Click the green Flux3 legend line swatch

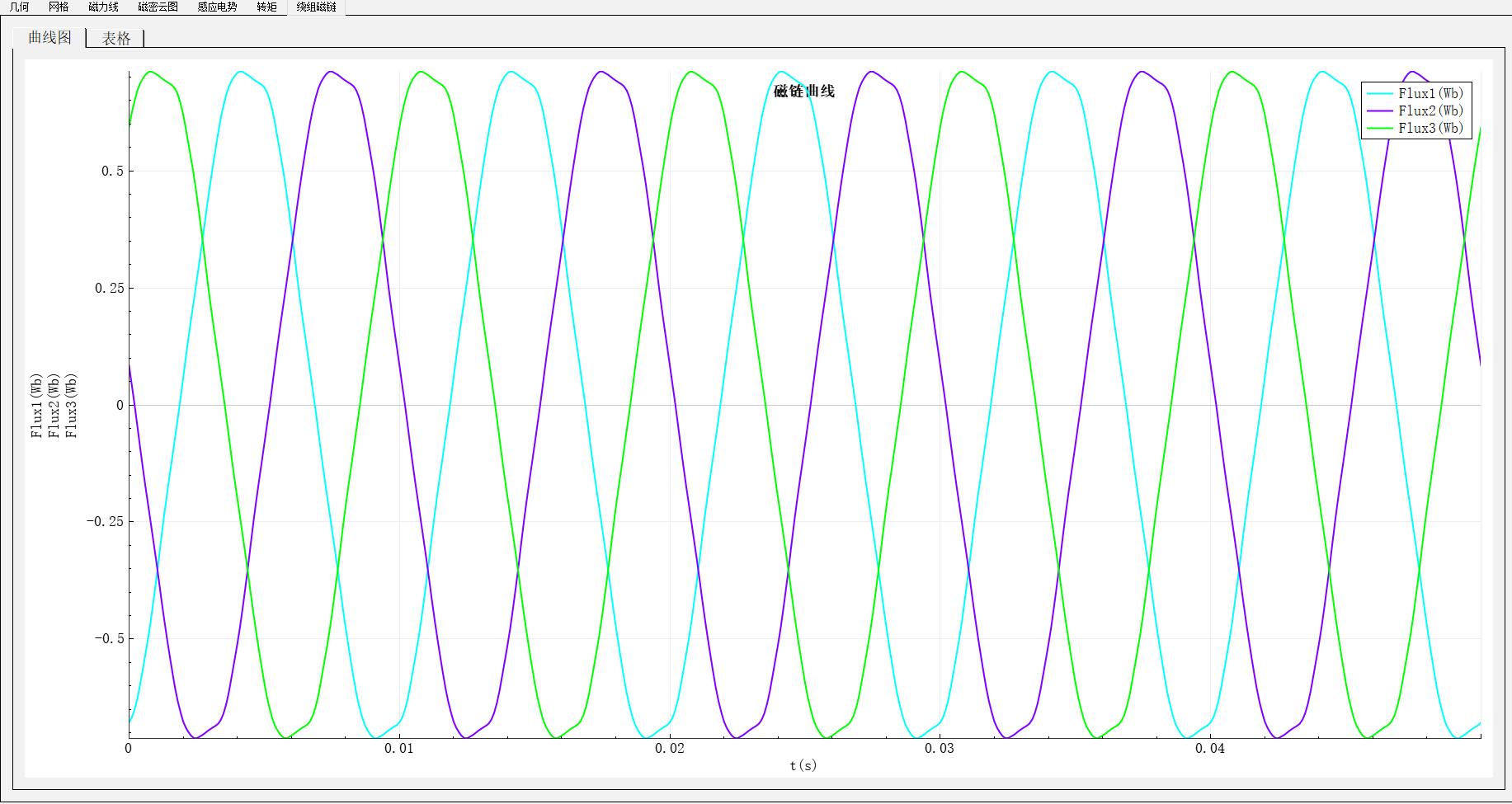[1380, 128]
